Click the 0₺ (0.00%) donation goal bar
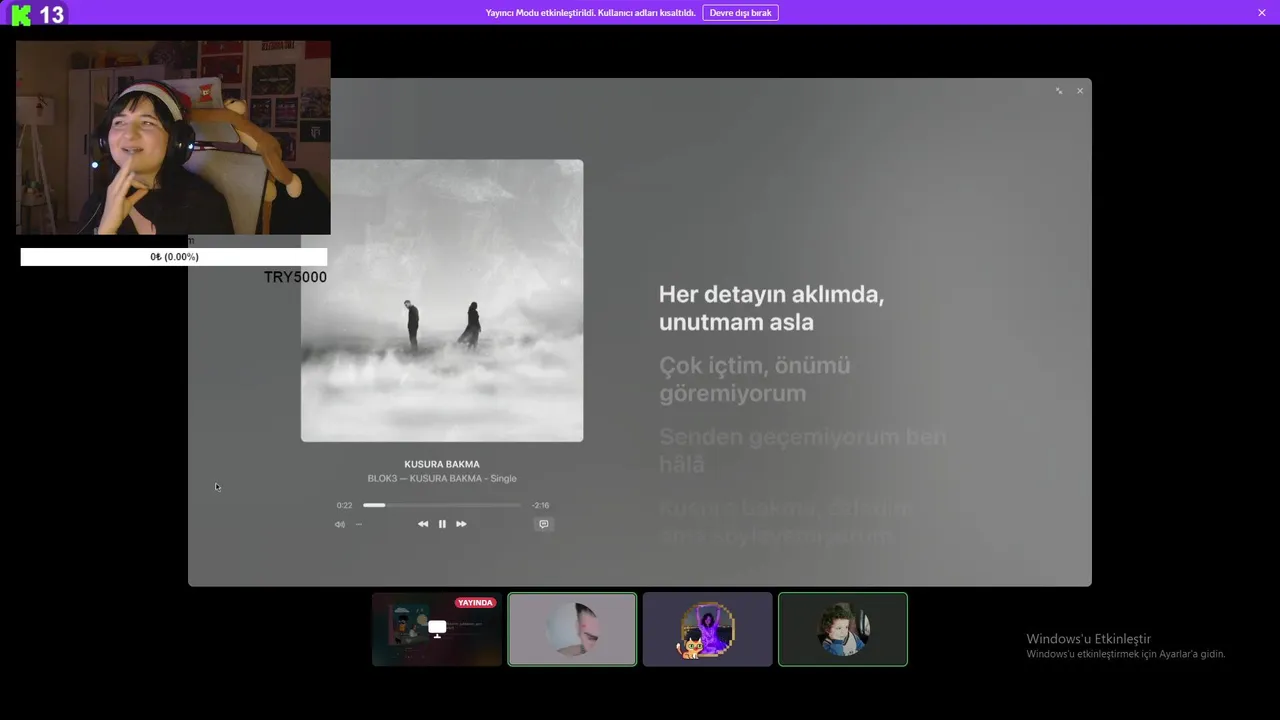Image resolution: width=1280 pixels, height=720 pixels. coord(174,257)
